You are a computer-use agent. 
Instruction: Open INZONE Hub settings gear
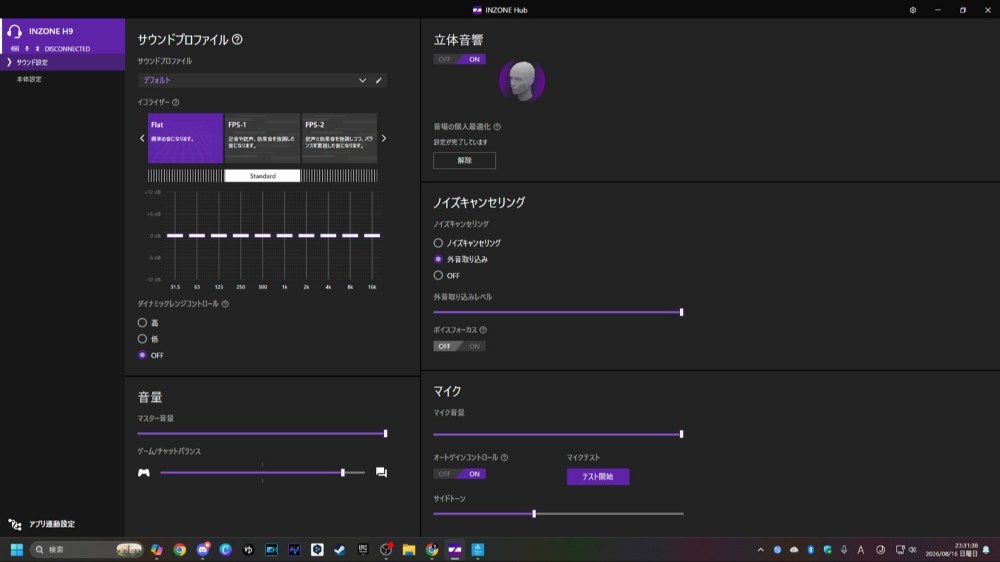click(913, 10)
